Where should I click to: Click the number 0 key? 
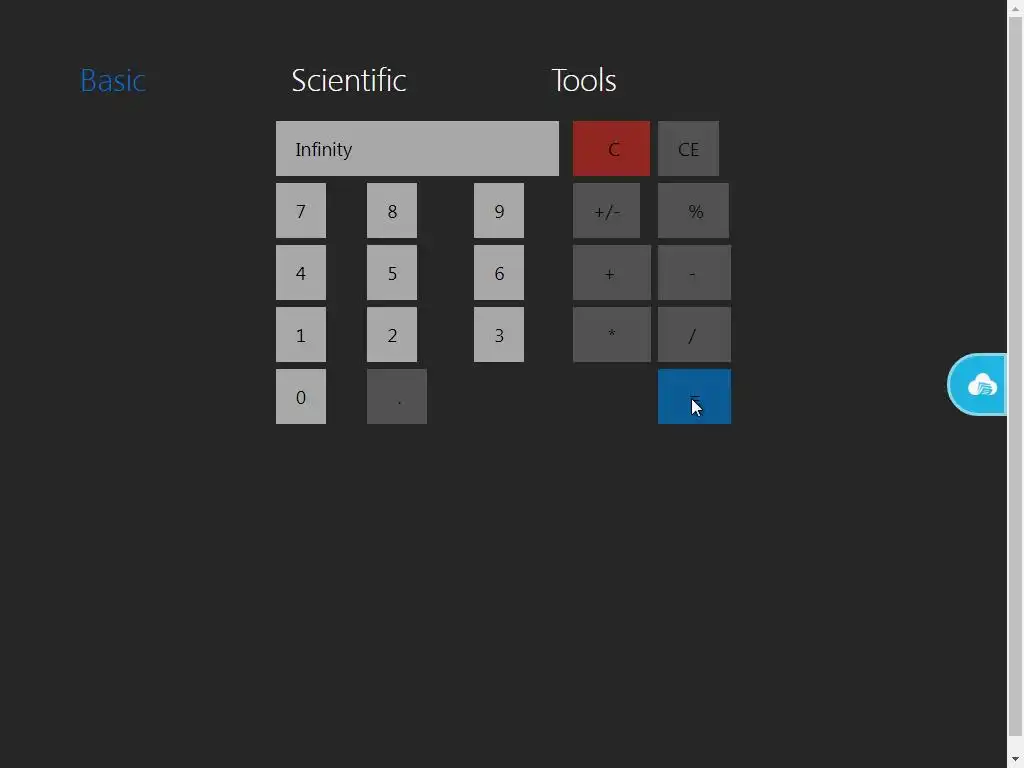(301, 396)
